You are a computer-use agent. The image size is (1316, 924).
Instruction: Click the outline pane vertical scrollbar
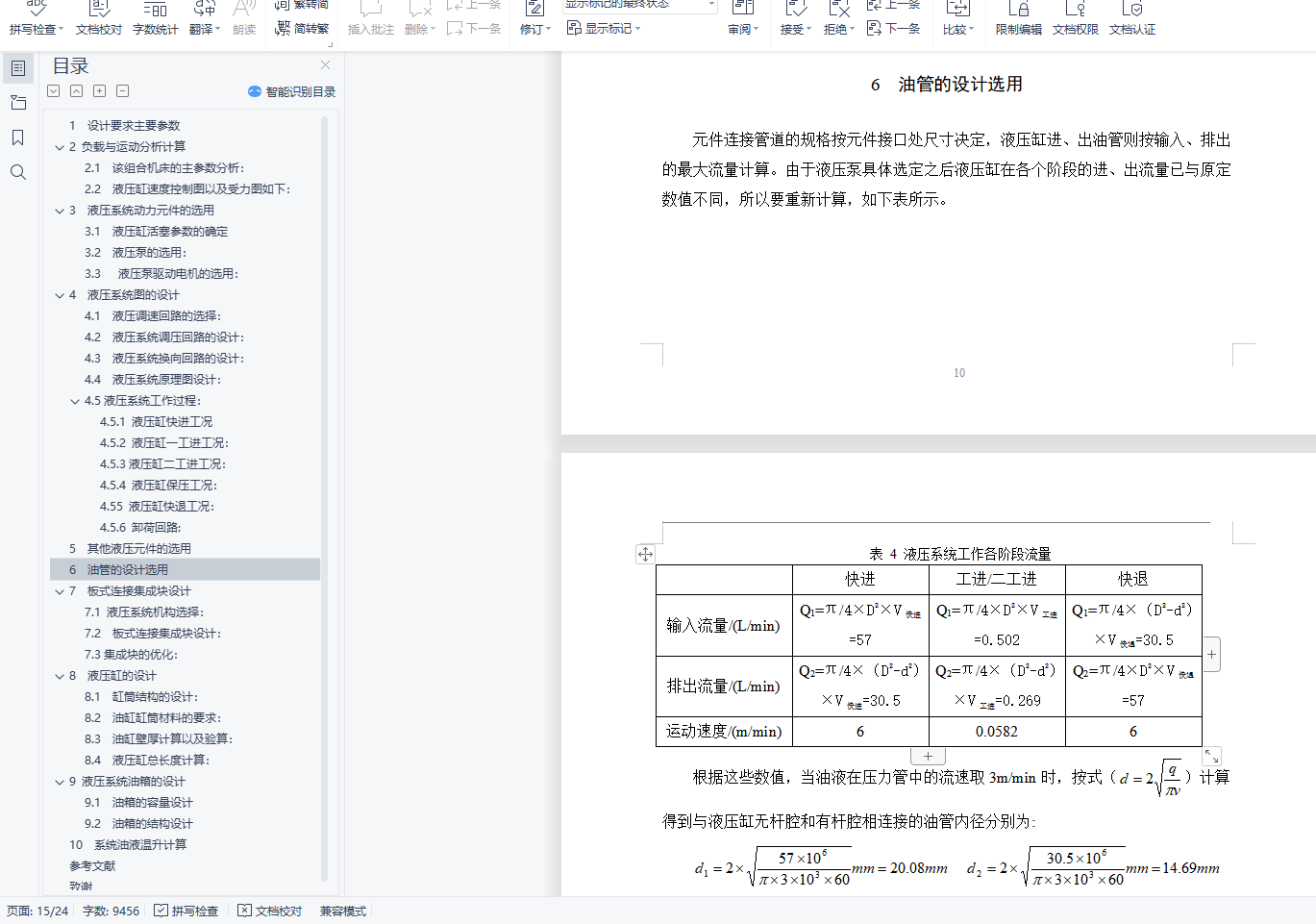(324, 498)
